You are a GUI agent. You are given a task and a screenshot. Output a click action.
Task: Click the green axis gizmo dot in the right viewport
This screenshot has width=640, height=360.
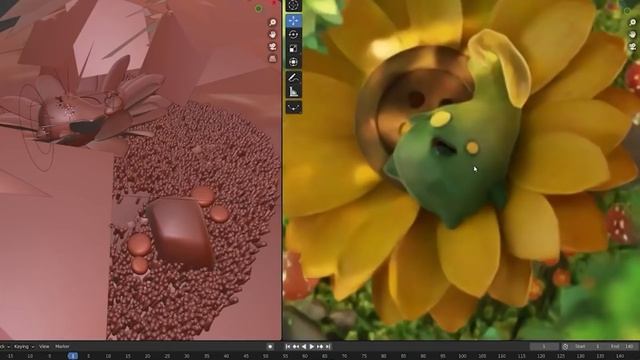pyautogui.click(x=627, y=11)
